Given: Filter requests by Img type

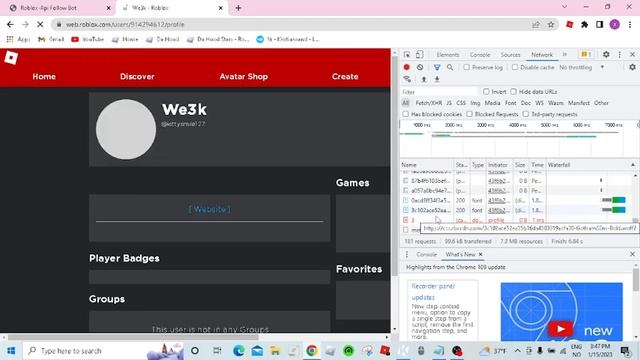Looking at the screenshot, I should click(475, 103).
